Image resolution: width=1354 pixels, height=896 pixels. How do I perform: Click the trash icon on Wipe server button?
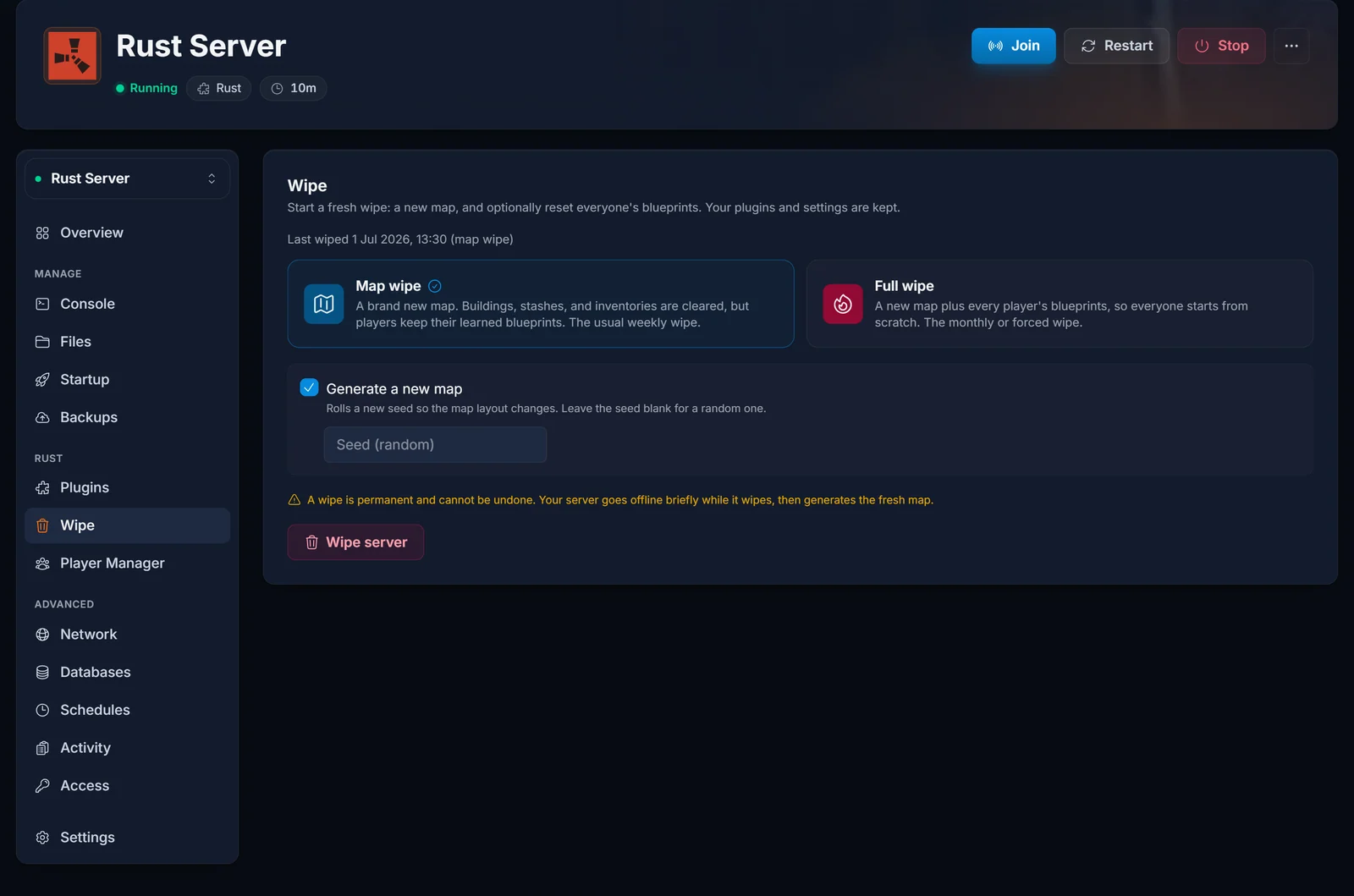(x=311, y=542)
